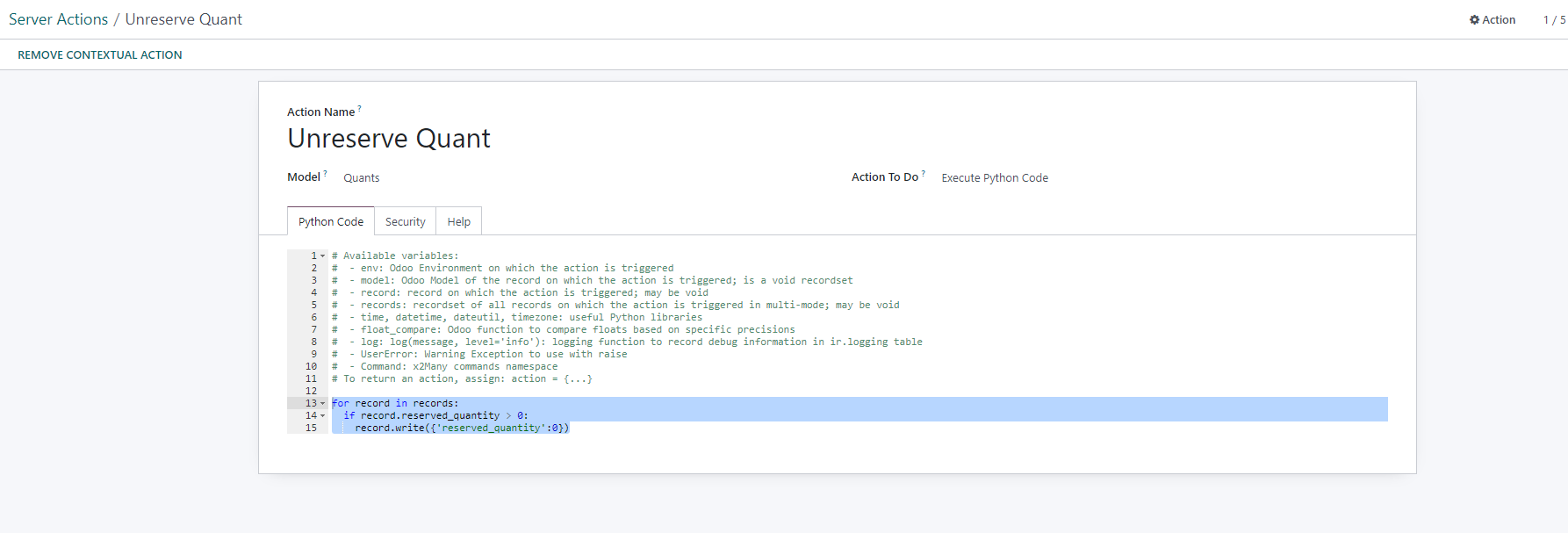Collapse code fold arrow at line 13

(x=323, y=404)
